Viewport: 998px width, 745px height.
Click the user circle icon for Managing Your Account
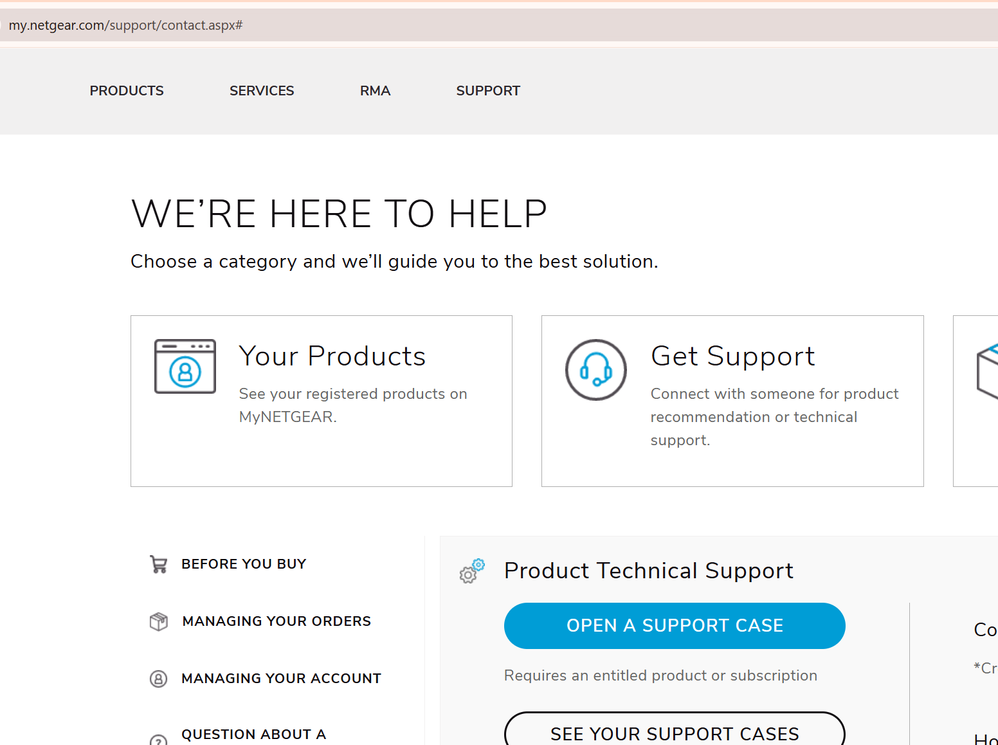point(158,679)
